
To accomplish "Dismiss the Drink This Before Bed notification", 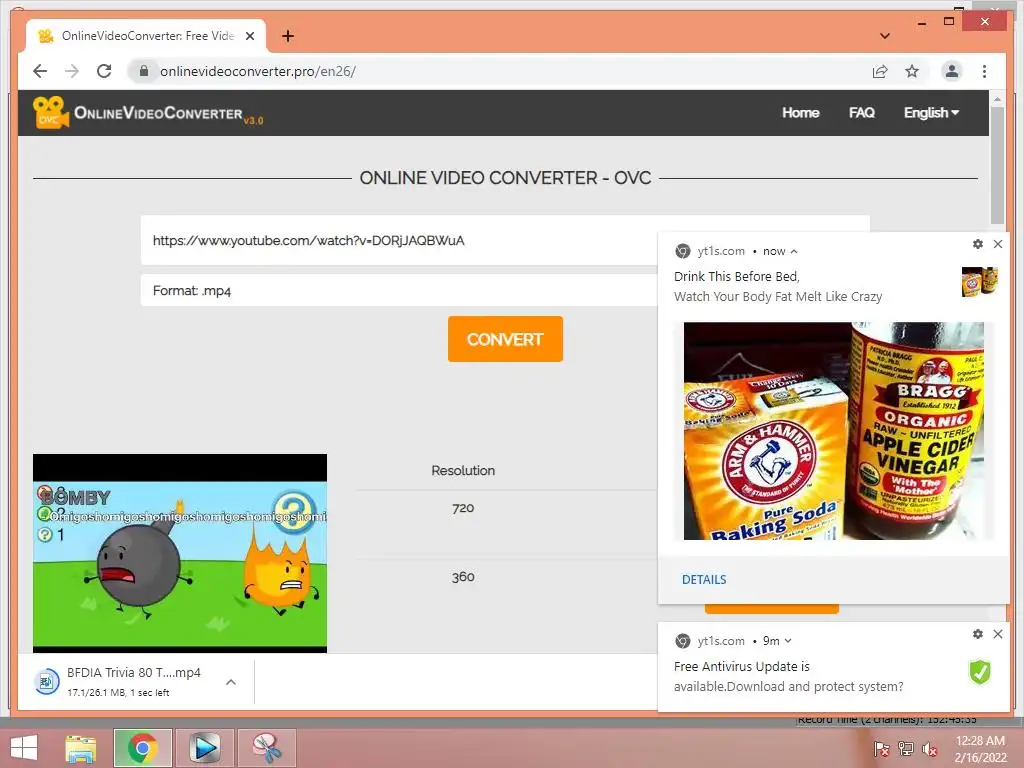I will [x=998, y=244].
